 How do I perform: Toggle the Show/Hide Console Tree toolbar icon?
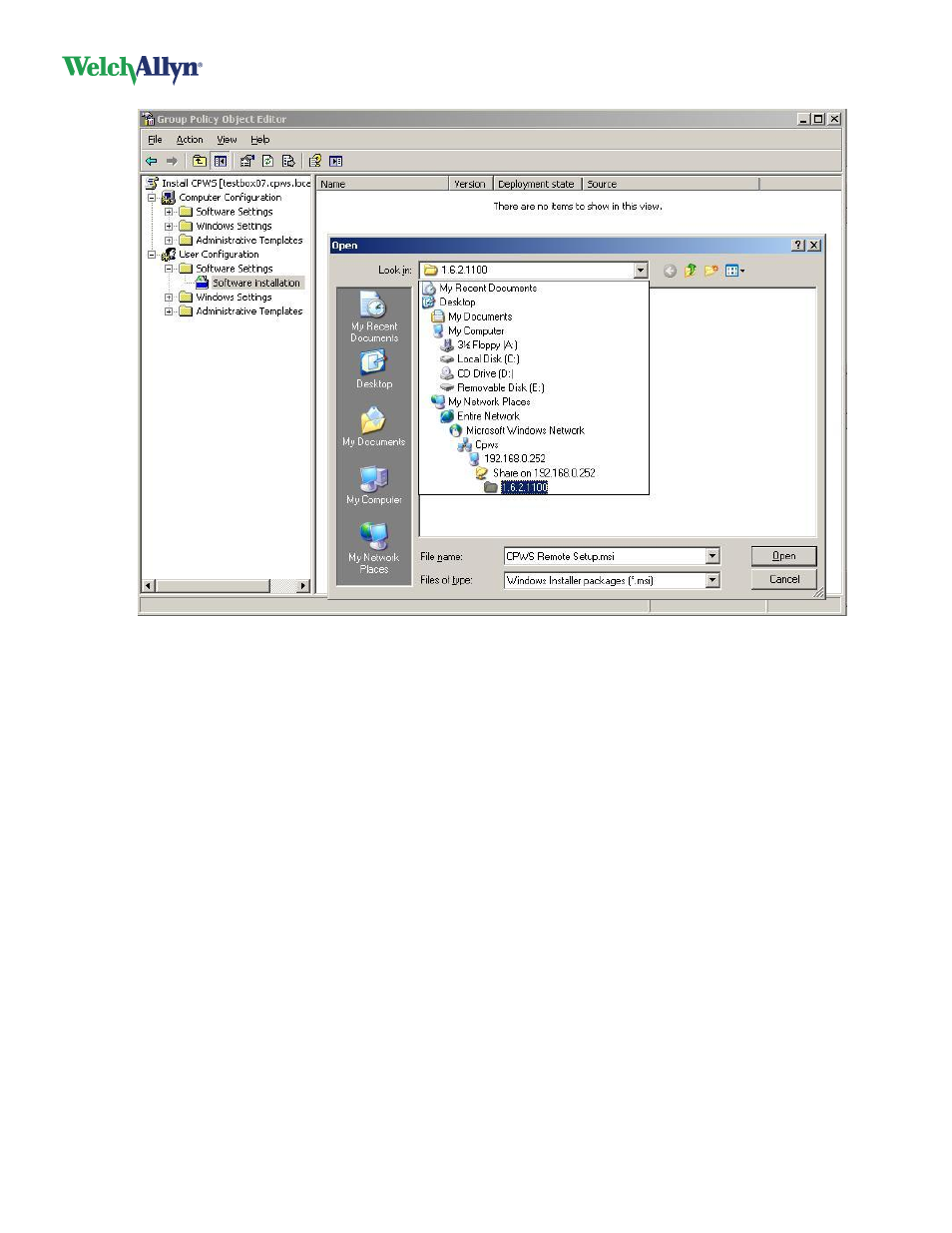[x=221, y=161]
